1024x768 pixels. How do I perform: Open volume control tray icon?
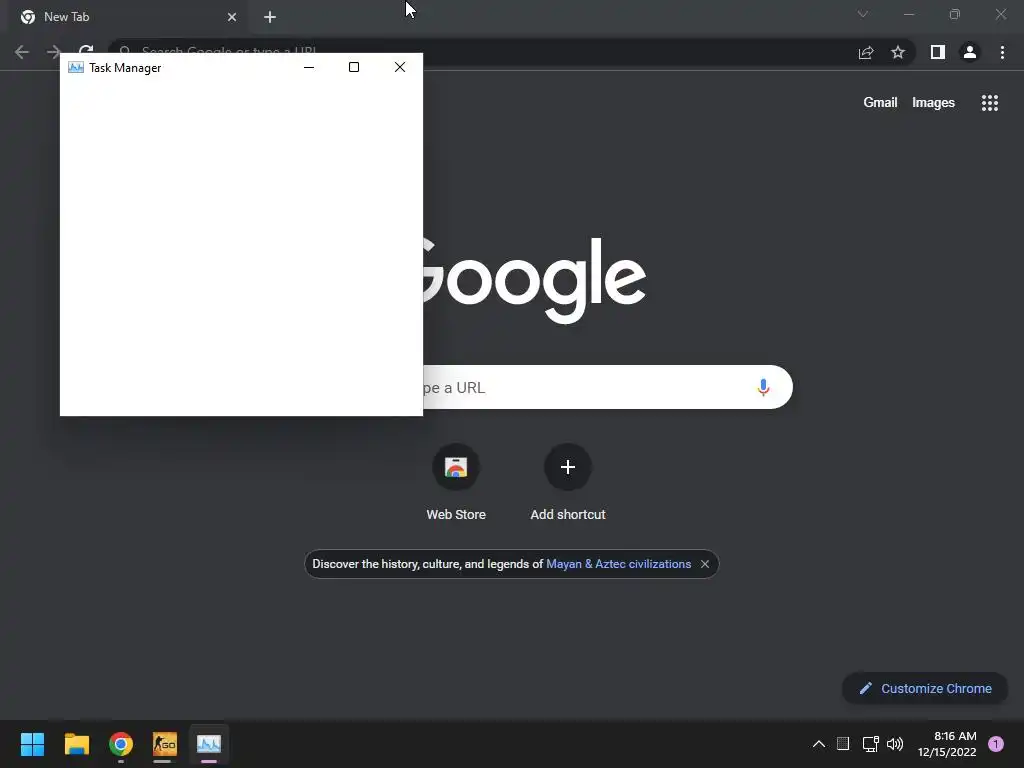click(895, 744)
